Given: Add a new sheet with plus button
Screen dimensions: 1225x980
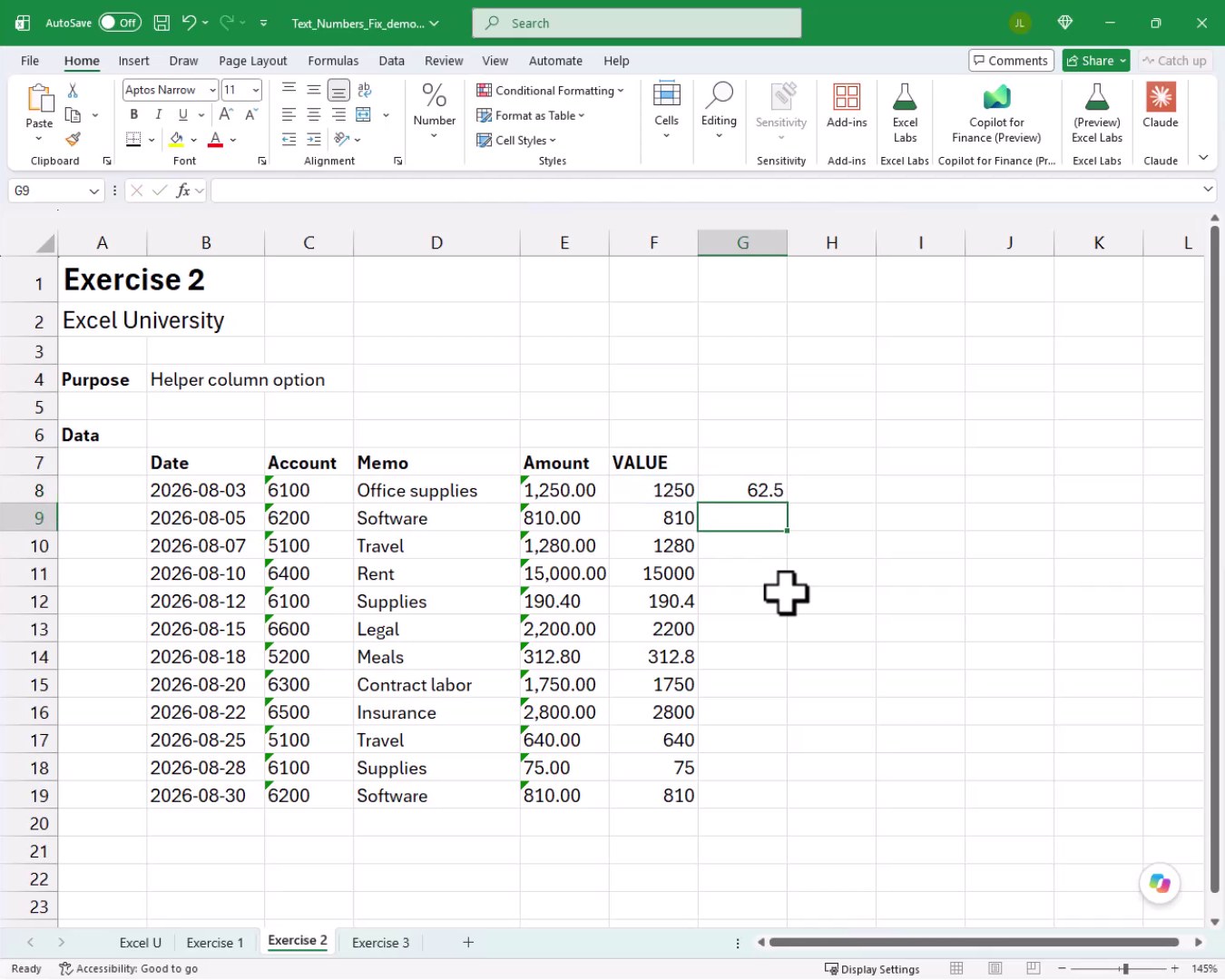Looking at the screenshot, I should point(468,943).
